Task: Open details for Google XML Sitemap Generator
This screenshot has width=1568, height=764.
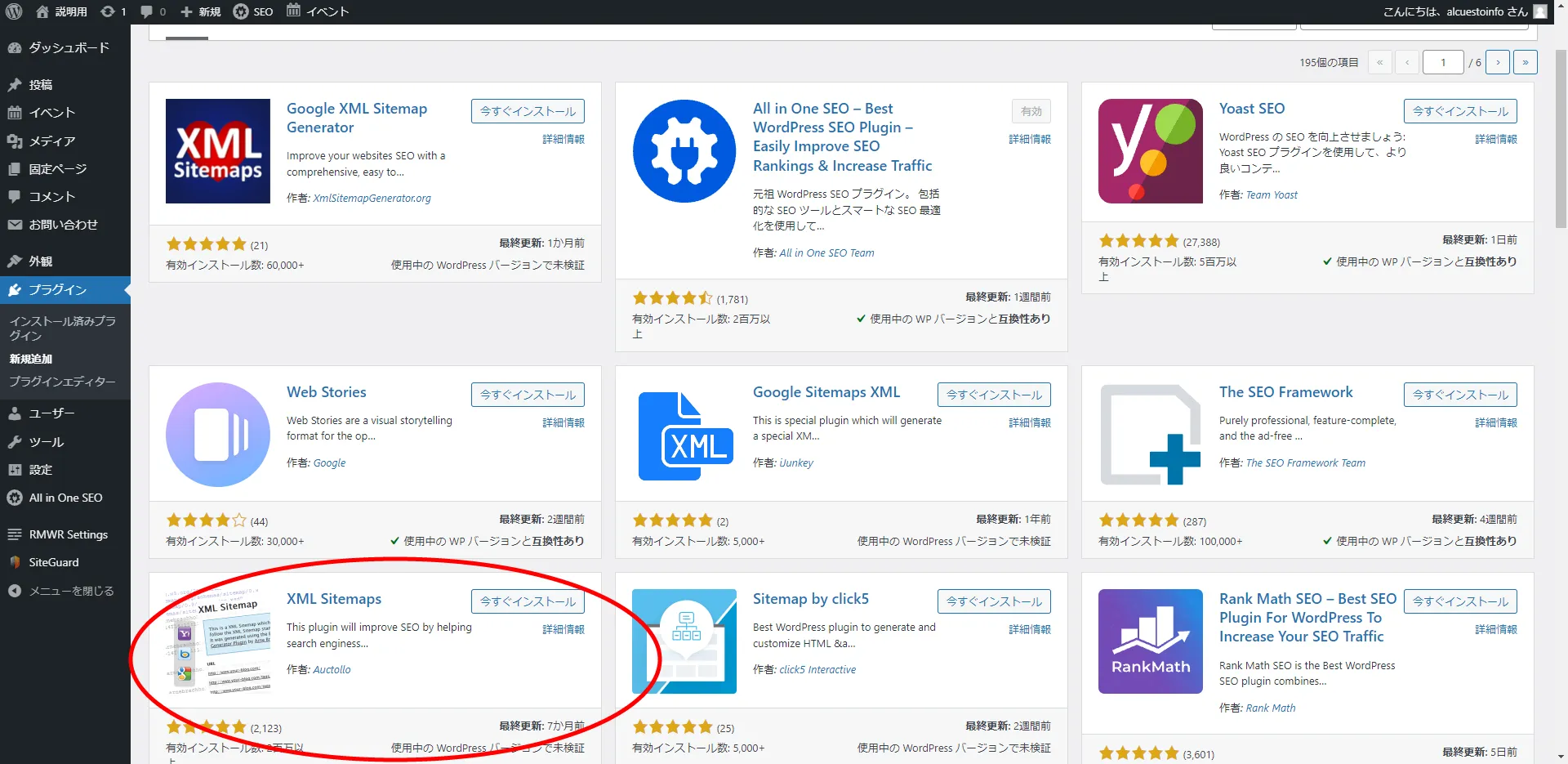Action: 563,139
